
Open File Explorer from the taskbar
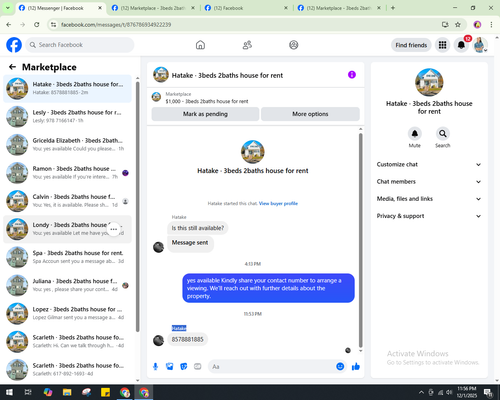tap(67, 392)
